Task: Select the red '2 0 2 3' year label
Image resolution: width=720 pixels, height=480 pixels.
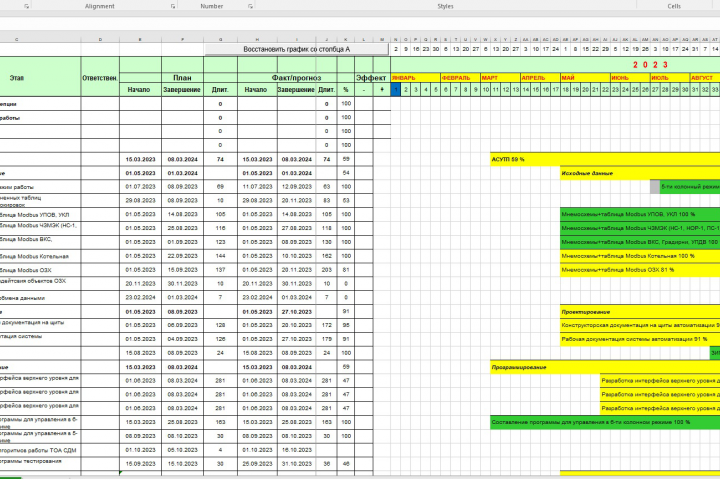Action: point(650,65)
